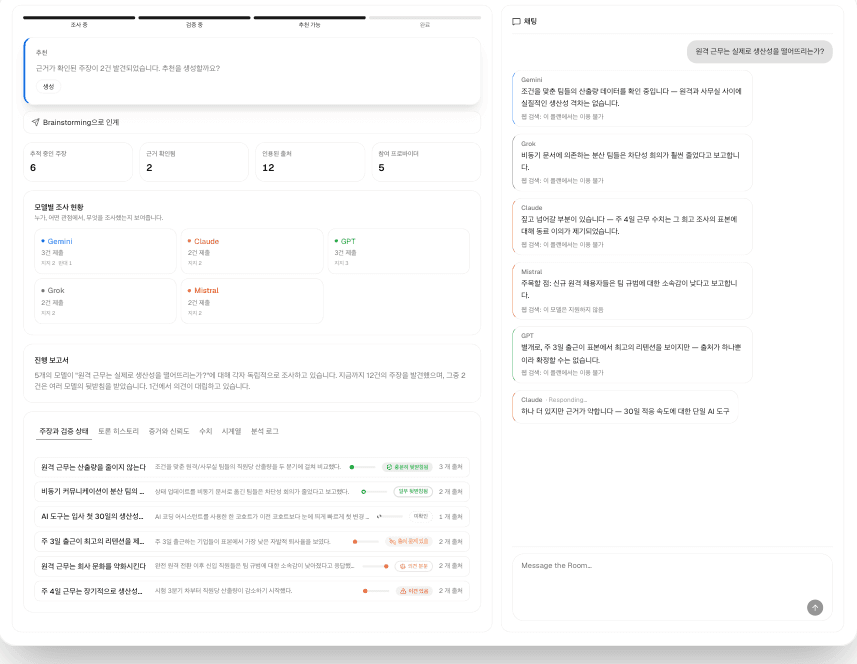The image size is (857, 664).
Task: Click the 원격 근무는 실제로 생산성을 떨어뜨리는가? chat bubble
Action: point(759,51)
